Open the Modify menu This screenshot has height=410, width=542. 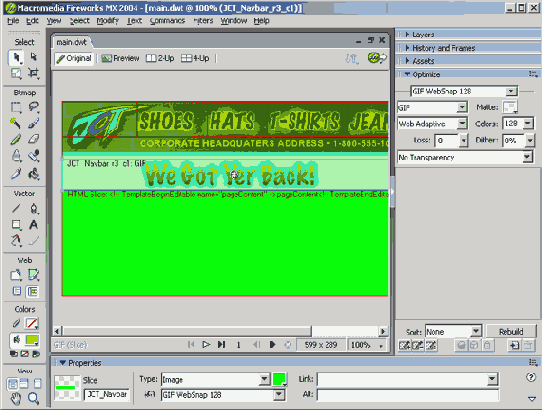(107, 21)
